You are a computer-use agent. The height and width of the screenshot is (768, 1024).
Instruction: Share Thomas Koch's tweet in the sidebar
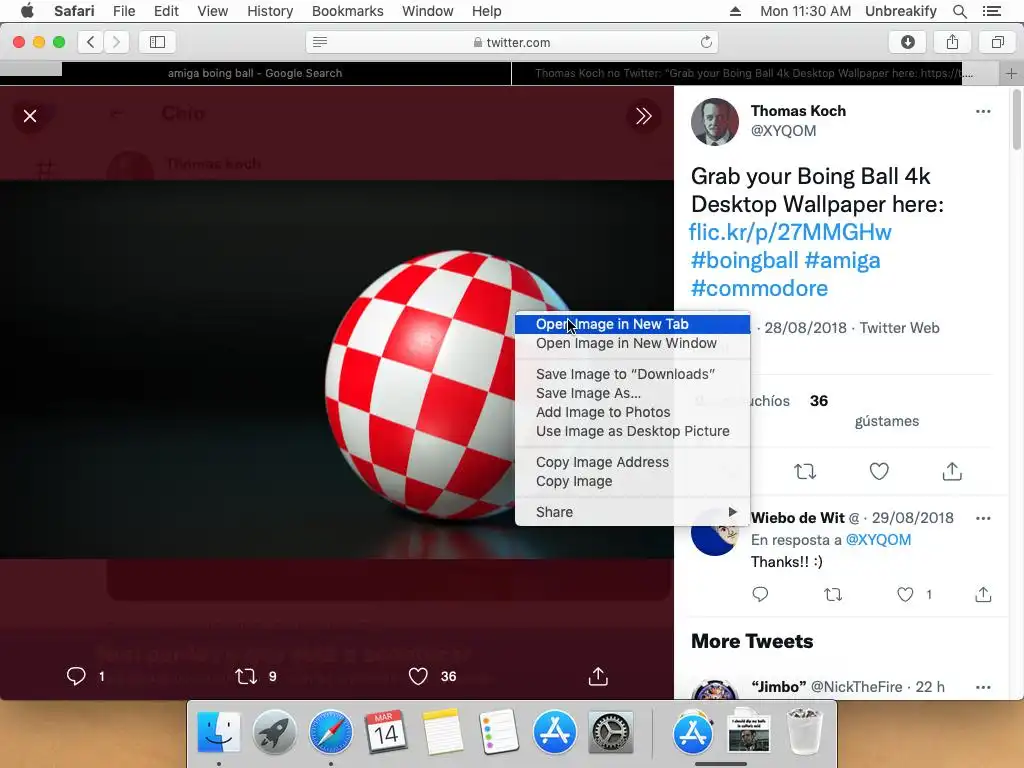click(x=952, y=471)
